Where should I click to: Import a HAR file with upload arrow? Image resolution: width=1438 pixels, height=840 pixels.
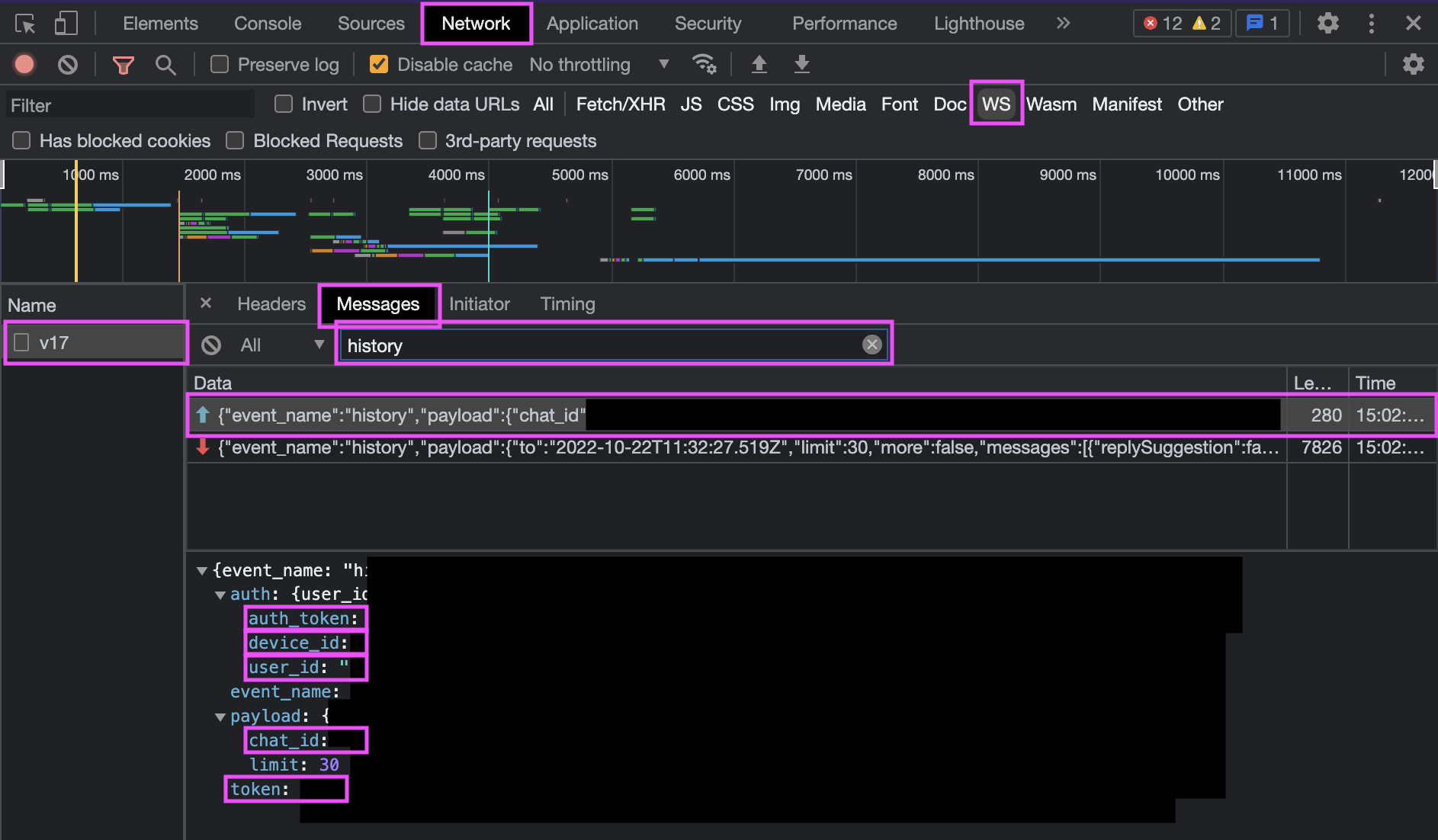[759, 64]
